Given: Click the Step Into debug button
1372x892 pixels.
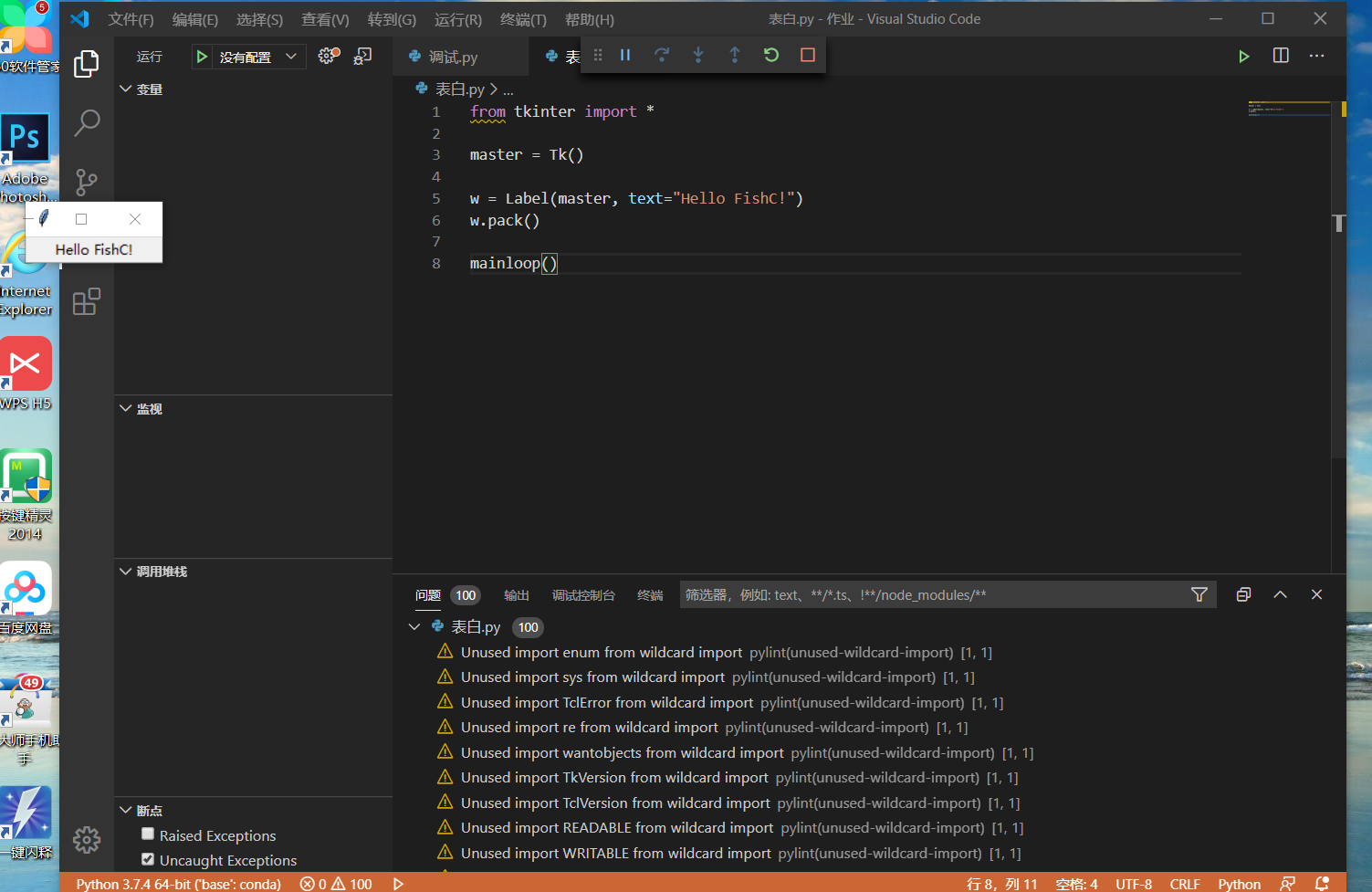Looking at the screenshot, I should coord(698,55).
